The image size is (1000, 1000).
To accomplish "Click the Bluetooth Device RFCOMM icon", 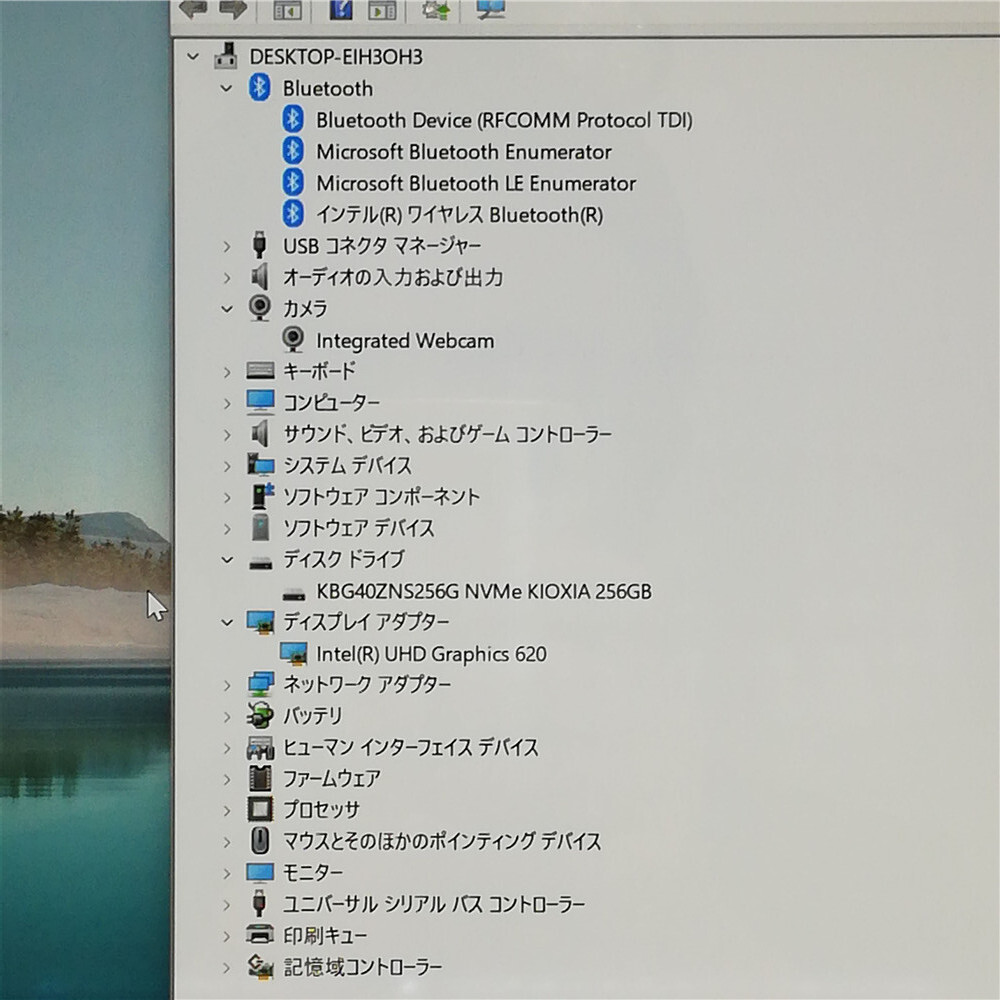I will pyautogui.click(x=293, y=119).
